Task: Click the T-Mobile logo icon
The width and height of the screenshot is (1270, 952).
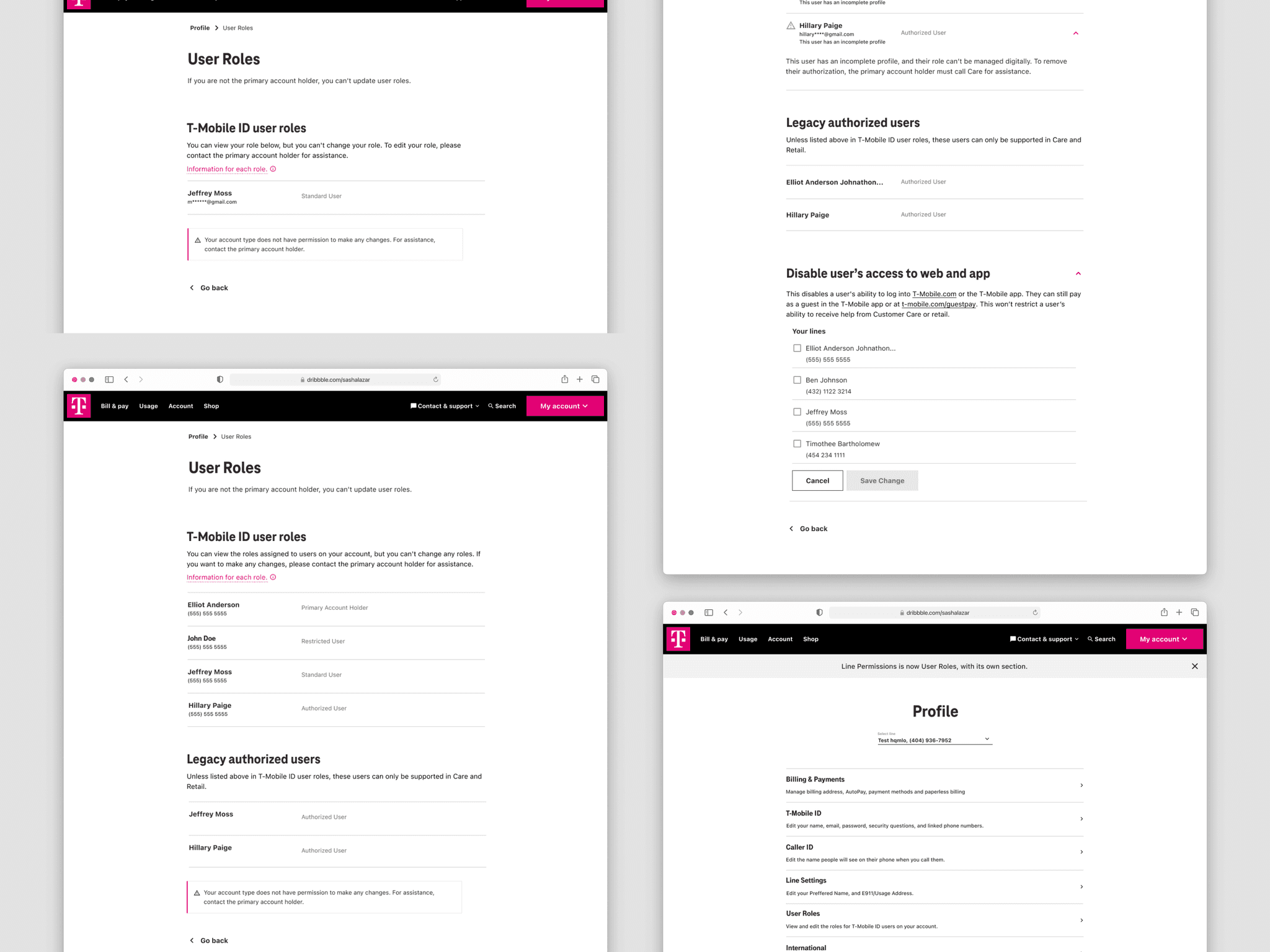Action: pos(78,405)
